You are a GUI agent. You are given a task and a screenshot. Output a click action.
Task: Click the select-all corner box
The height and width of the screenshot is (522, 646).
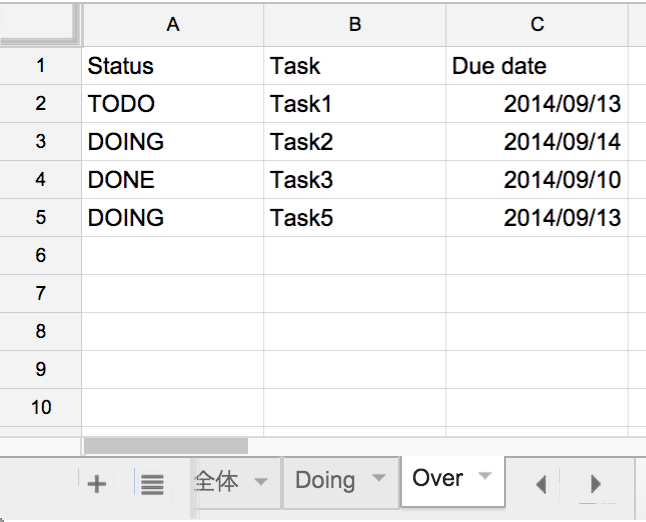(40, 24)
